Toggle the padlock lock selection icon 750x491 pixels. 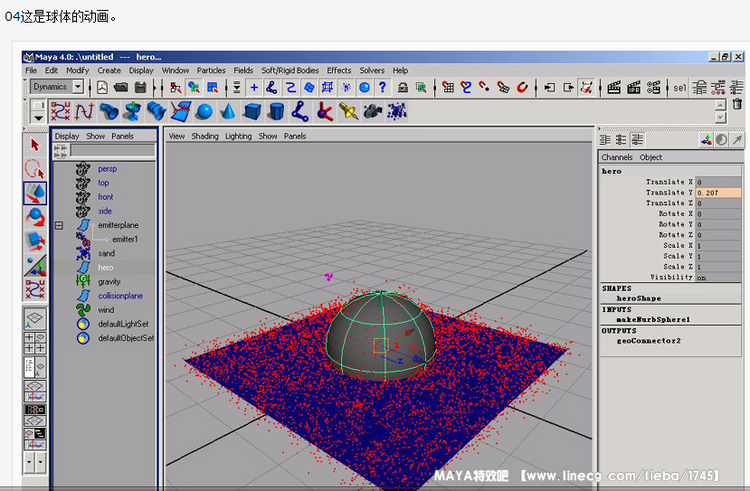(x=403, y=87)
